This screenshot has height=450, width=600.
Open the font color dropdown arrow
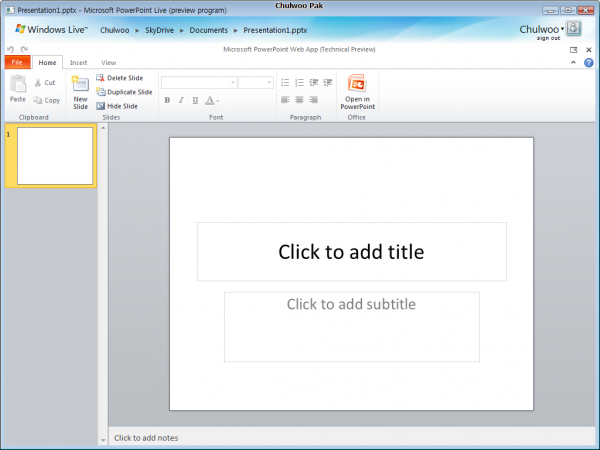click(x=218, y=101)
